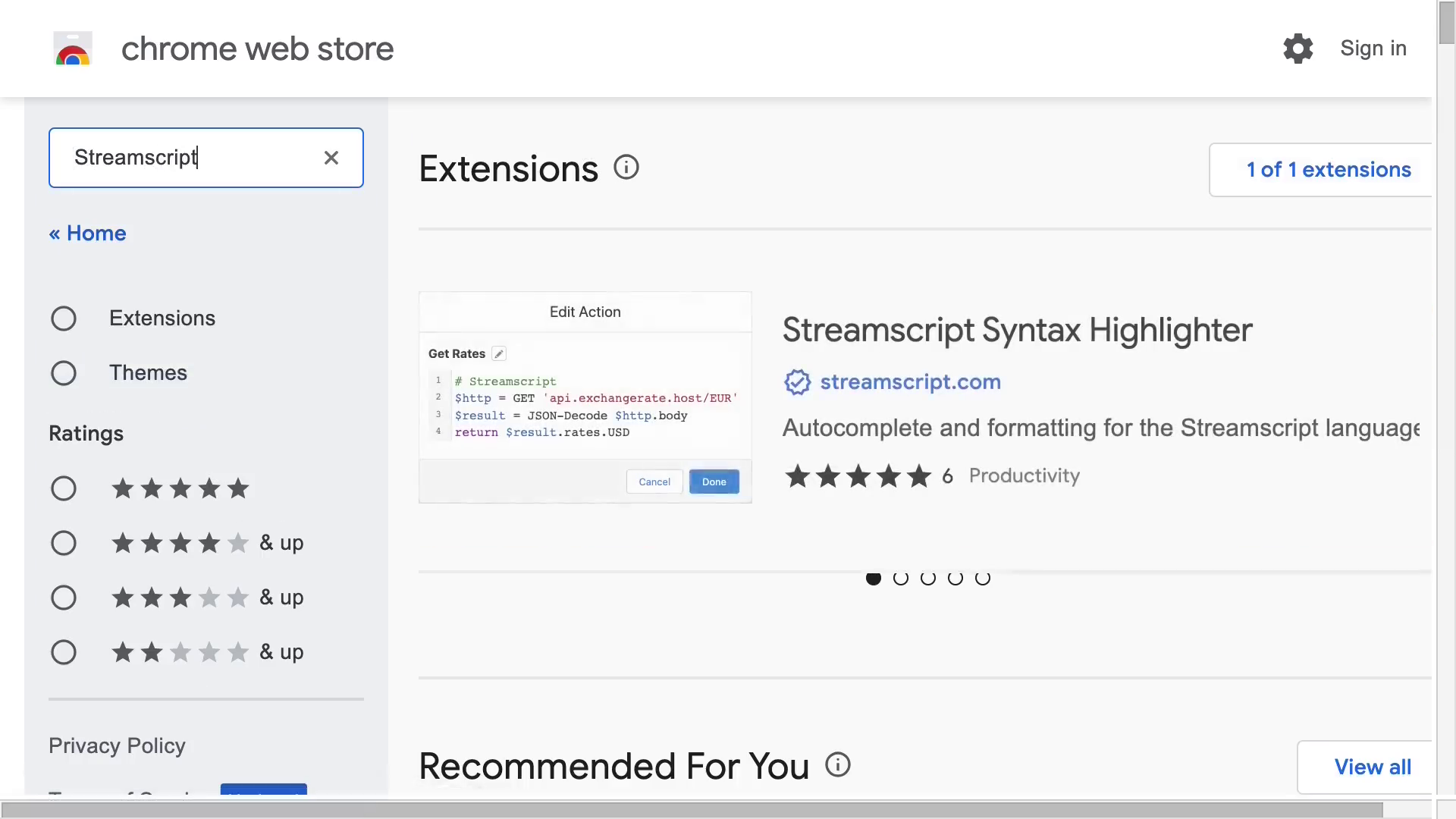Click the rating count 6
Image resolution: width=1456 pixels, height=819 pixels.
point(947,476)
